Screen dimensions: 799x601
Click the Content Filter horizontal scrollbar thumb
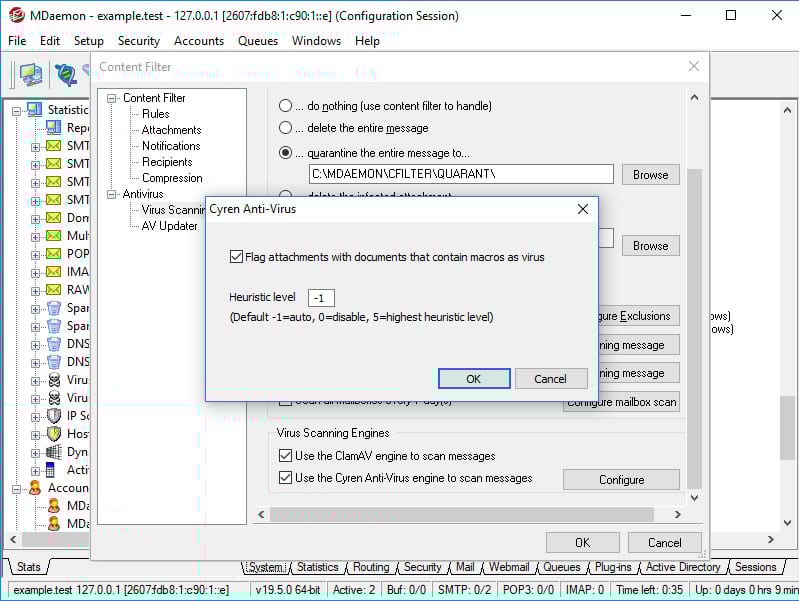point(462,514)
